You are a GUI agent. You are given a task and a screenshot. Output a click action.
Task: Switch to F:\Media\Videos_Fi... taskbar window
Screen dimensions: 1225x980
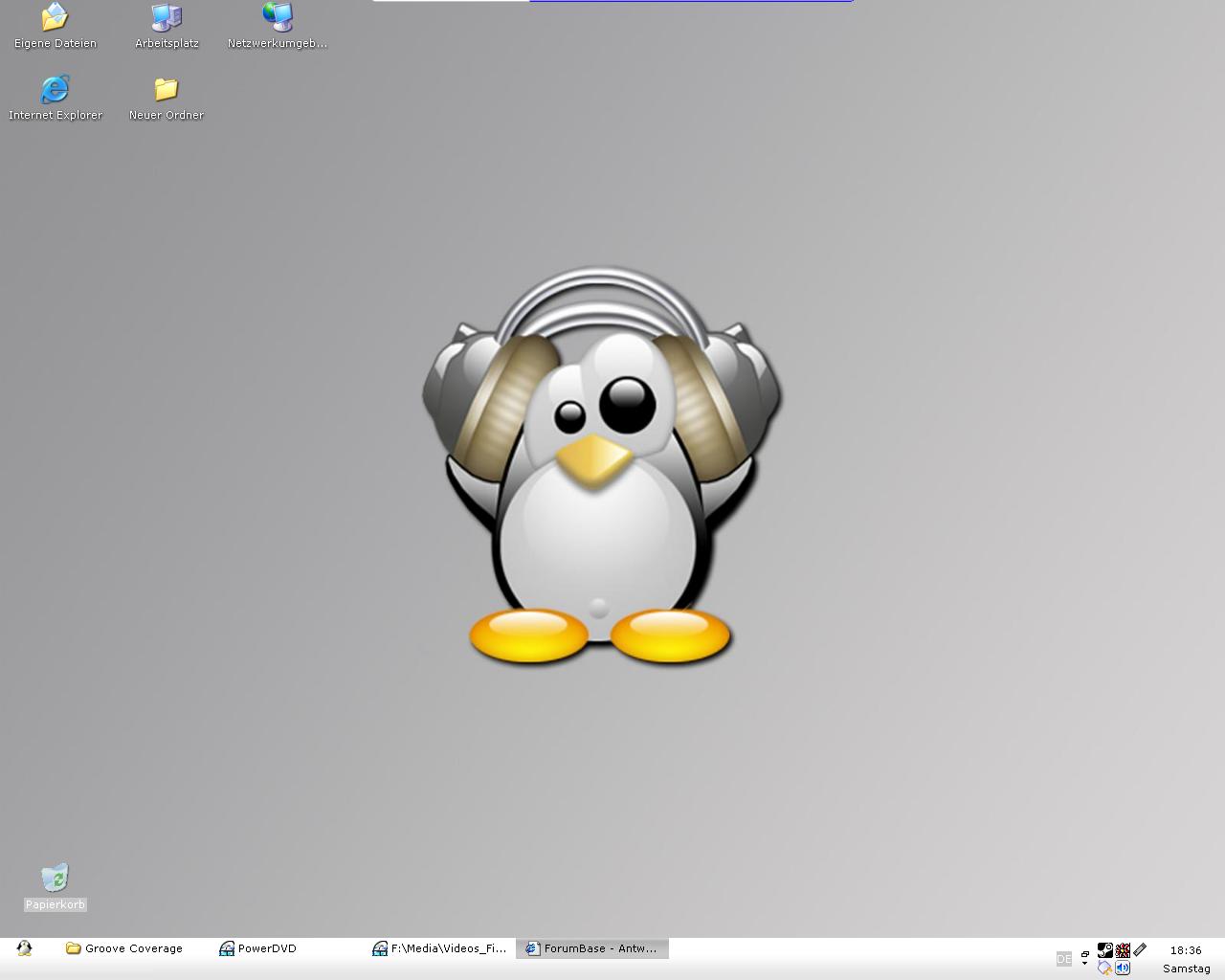pos(440,948)
